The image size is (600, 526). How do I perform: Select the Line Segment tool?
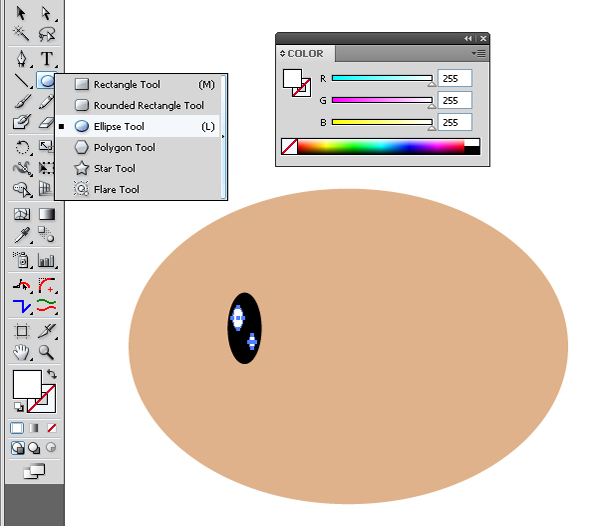pos(21,81)
